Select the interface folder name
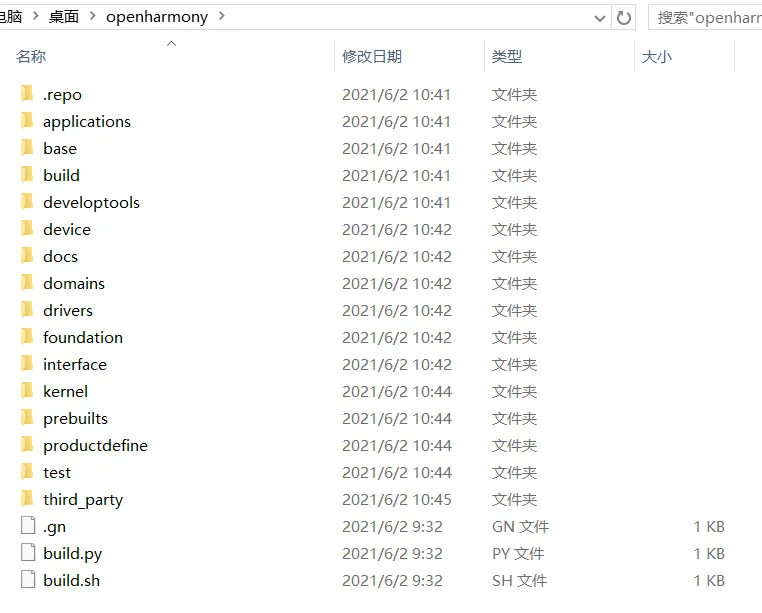The width and height of the screenshot is (762, 613). (x=75, y=364)
